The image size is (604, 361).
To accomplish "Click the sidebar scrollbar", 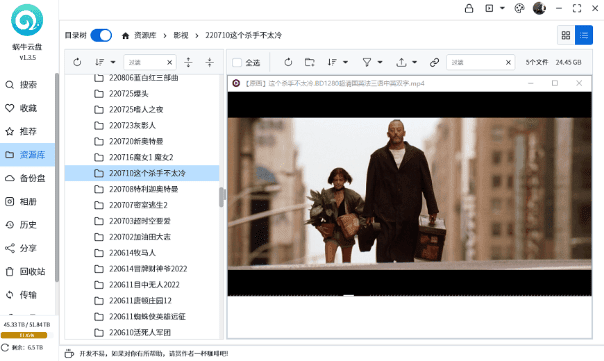I will click(x=57, y=177).
